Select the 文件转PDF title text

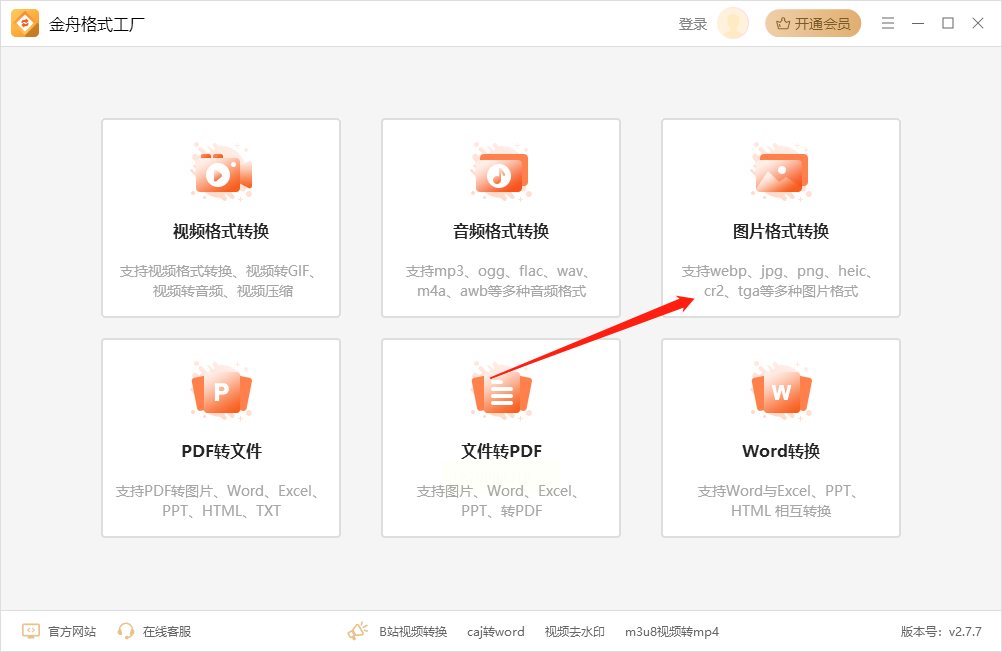tap(502, 451)
